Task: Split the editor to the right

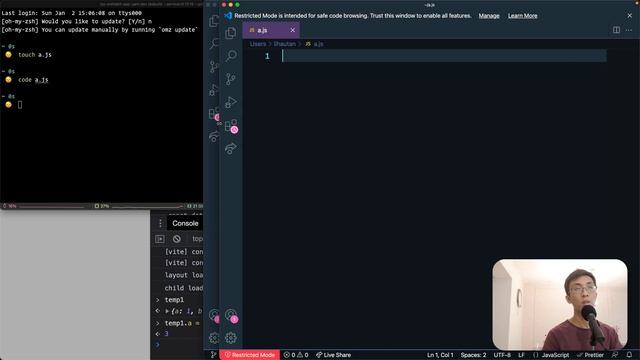Action: click(616, 30)
